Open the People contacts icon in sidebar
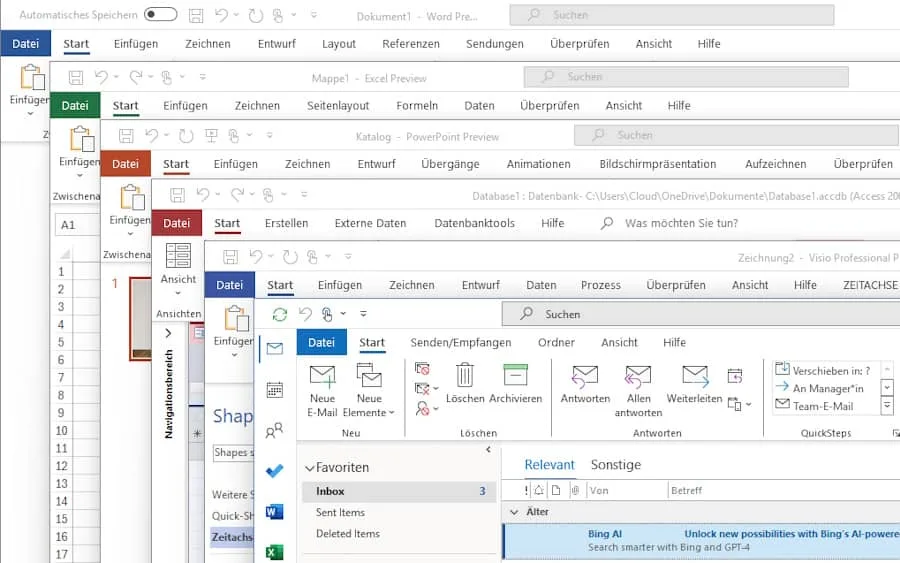This screenshot has width=900, height=563. 274,431
